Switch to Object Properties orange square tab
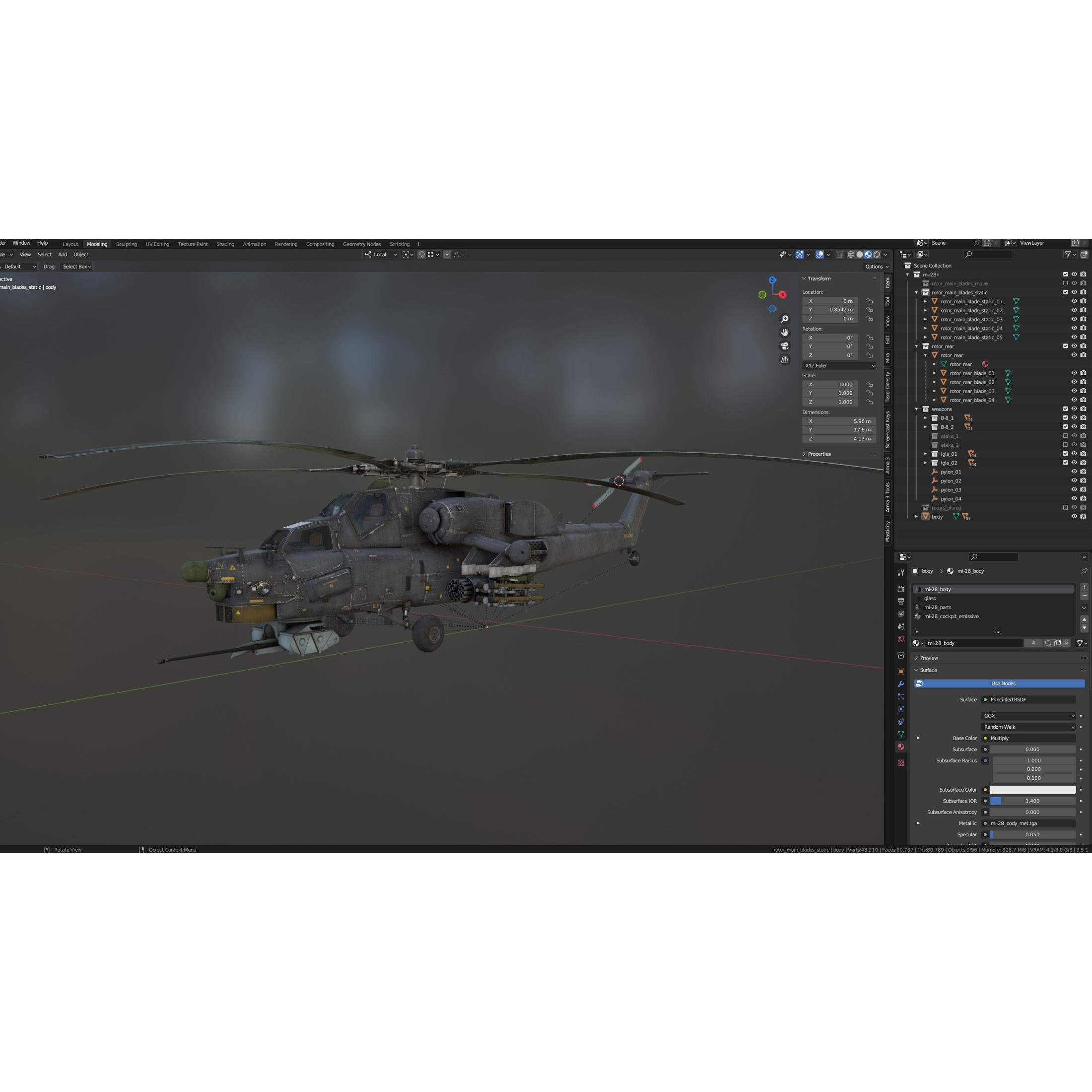 click(x=901, y=671)
